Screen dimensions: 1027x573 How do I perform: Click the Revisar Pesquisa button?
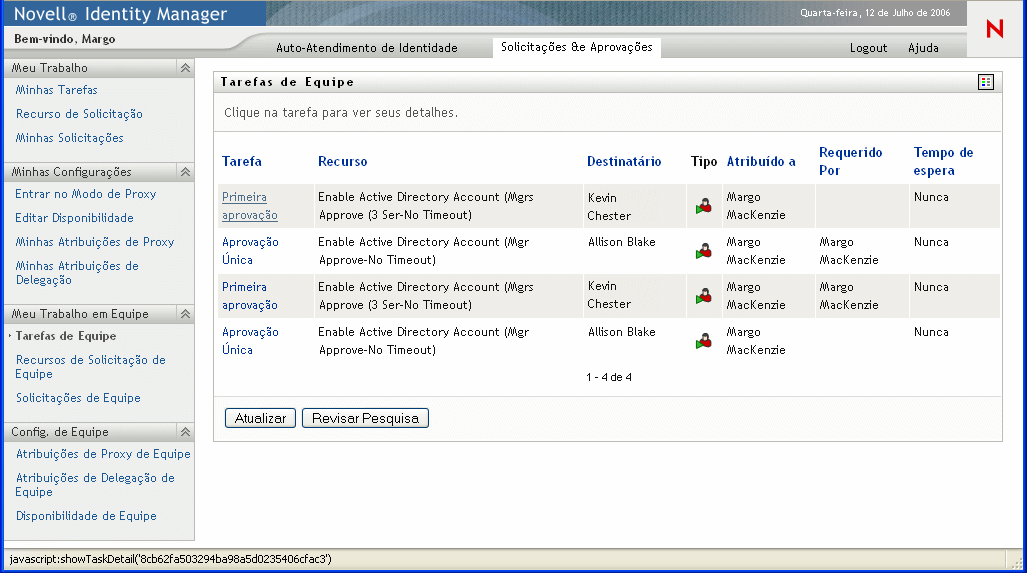coord(365,419)
